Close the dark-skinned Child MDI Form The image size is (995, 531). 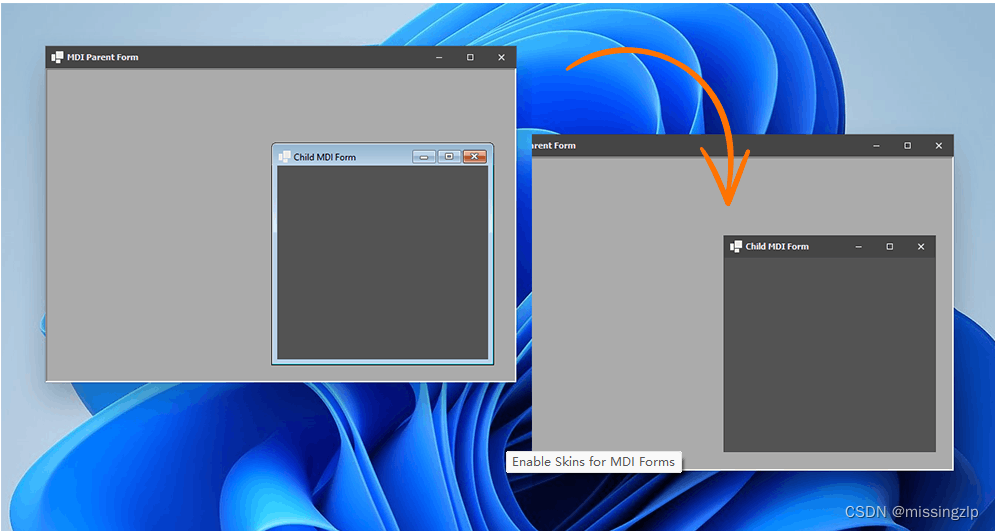tap(921, 247)
